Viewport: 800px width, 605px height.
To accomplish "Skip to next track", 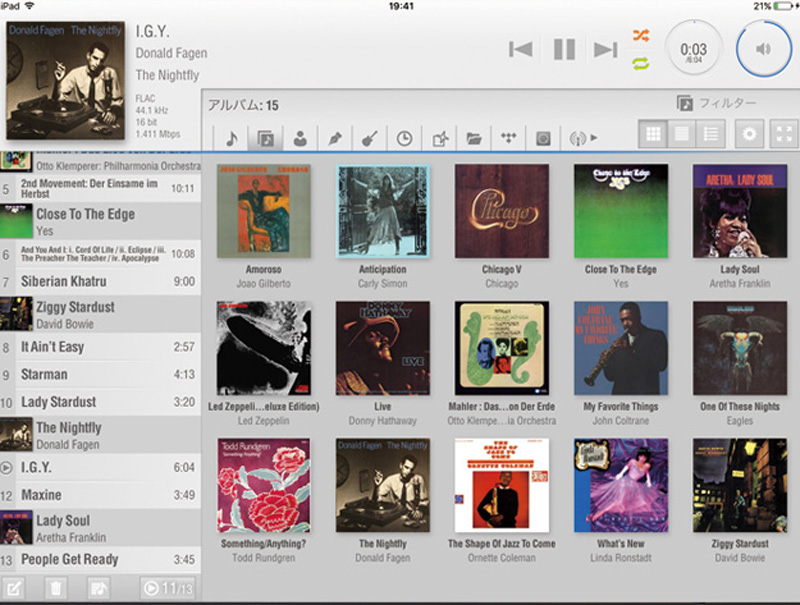I will click(606, 49).
